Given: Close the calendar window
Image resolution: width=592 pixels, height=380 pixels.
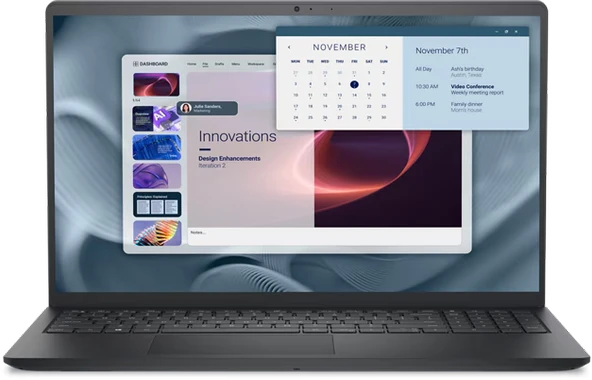Looking at the screenshot, I should (x=516, y=32).
